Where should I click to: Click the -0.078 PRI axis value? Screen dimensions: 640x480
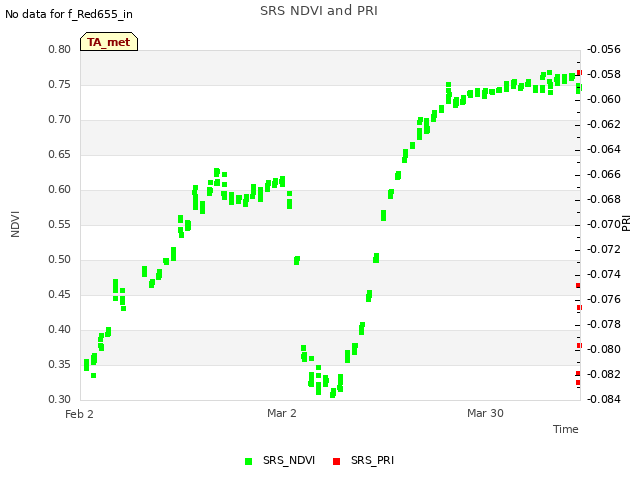[x=604, y=324]
